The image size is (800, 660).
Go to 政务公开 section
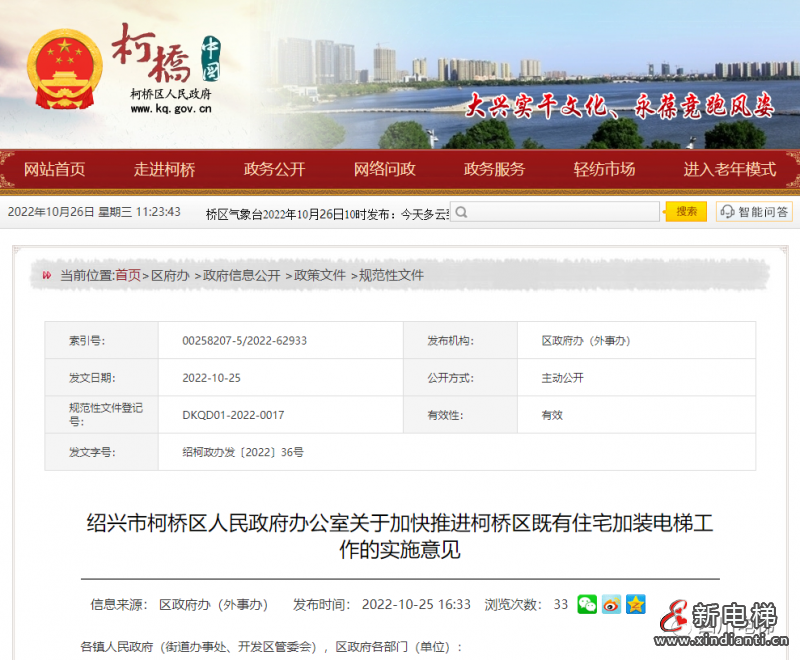click(274, 169)
